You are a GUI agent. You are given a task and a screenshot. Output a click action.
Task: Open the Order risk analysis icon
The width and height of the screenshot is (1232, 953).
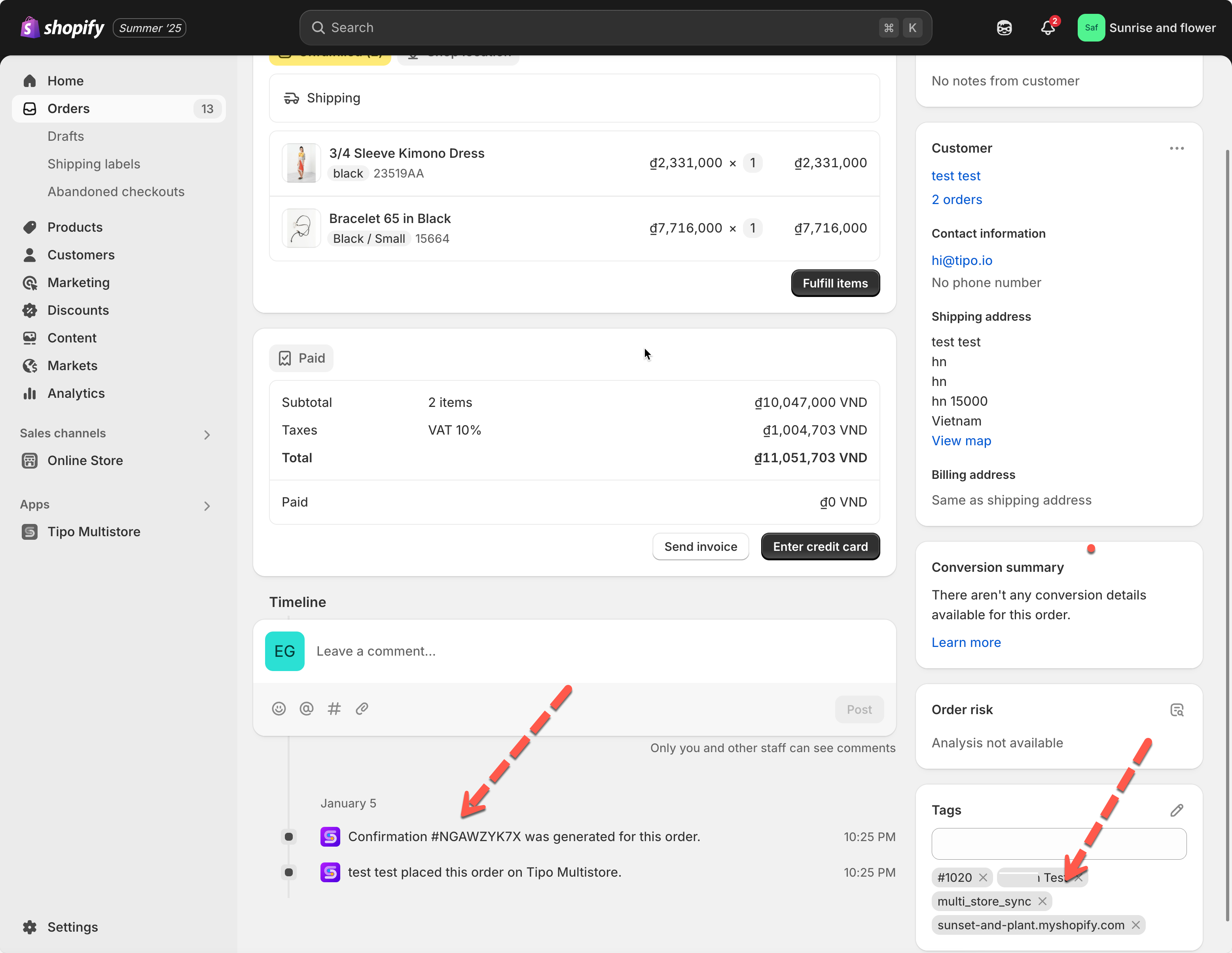(x=1177, y=710)
